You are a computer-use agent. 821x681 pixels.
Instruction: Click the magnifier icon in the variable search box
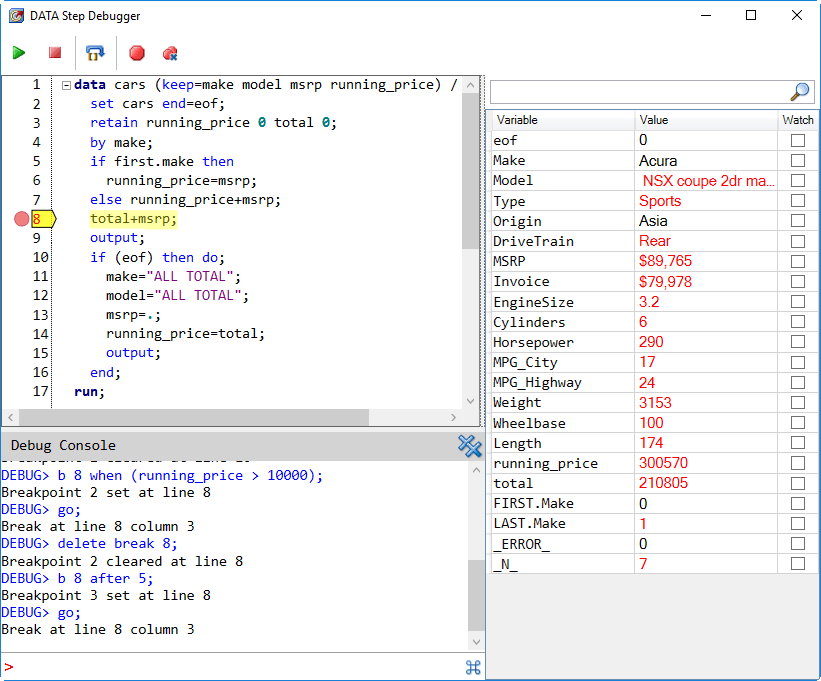799,91
